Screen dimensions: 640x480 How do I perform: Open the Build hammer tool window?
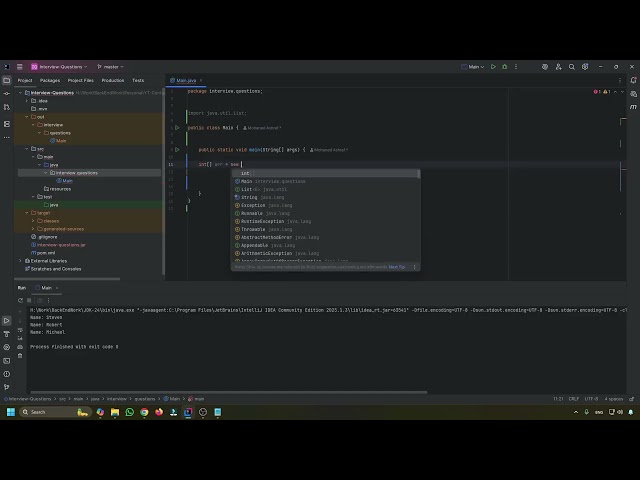pyautogui.click(x=7, y=334)
